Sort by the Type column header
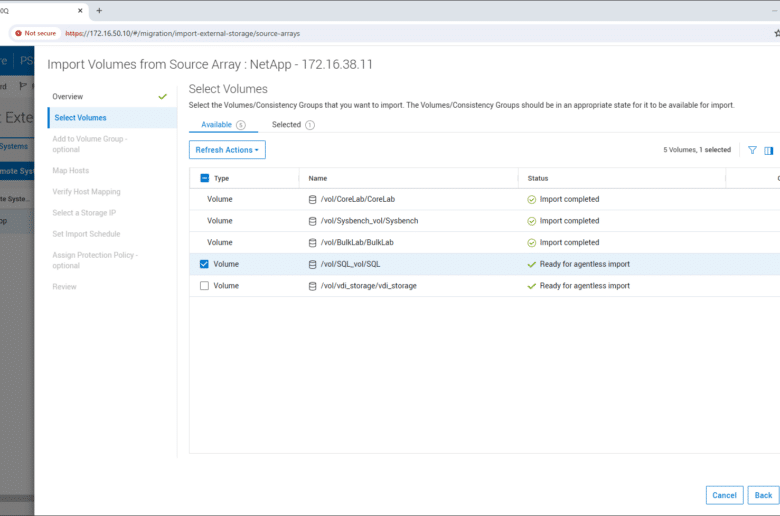 click(221, 178)
